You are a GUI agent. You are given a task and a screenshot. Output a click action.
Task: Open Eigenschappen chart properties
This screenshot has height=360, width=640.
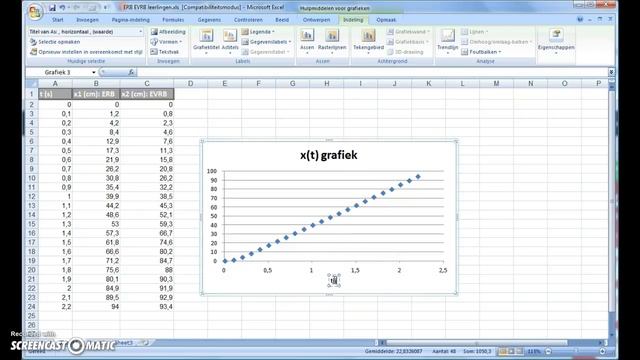click(x=556, y=42)
